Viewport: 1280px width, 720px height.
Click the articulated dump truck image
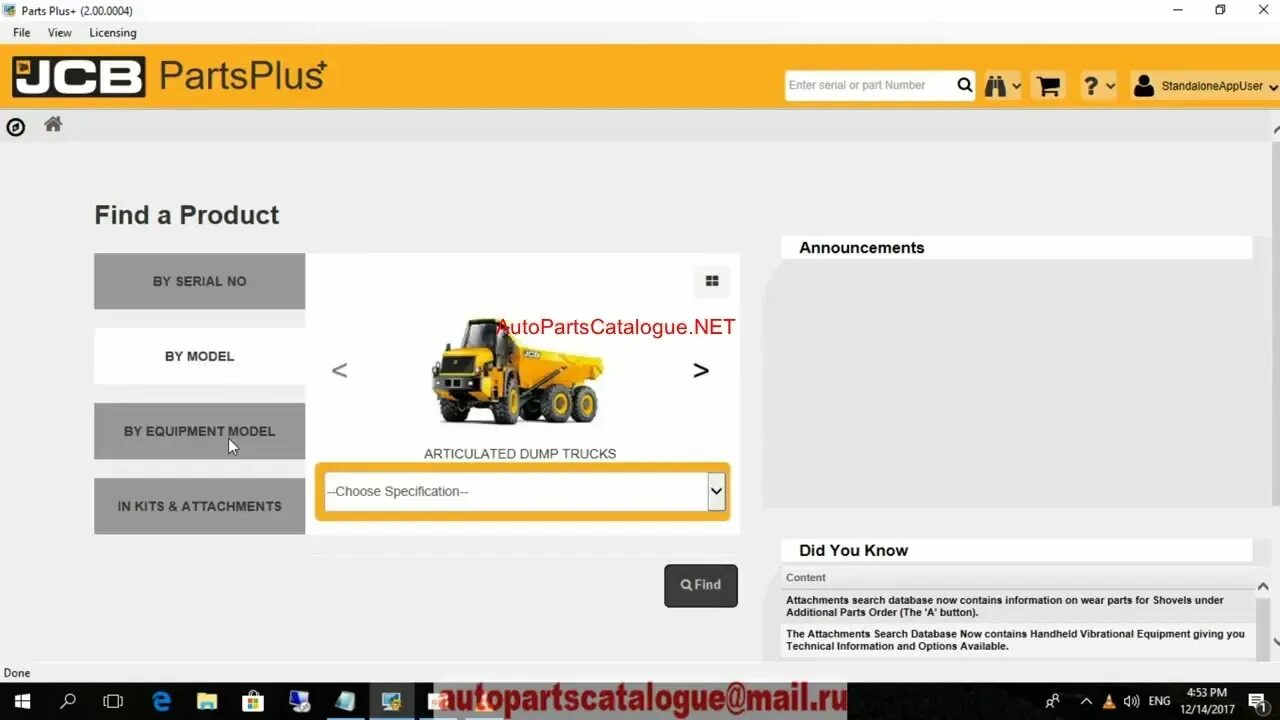[518, 371]
